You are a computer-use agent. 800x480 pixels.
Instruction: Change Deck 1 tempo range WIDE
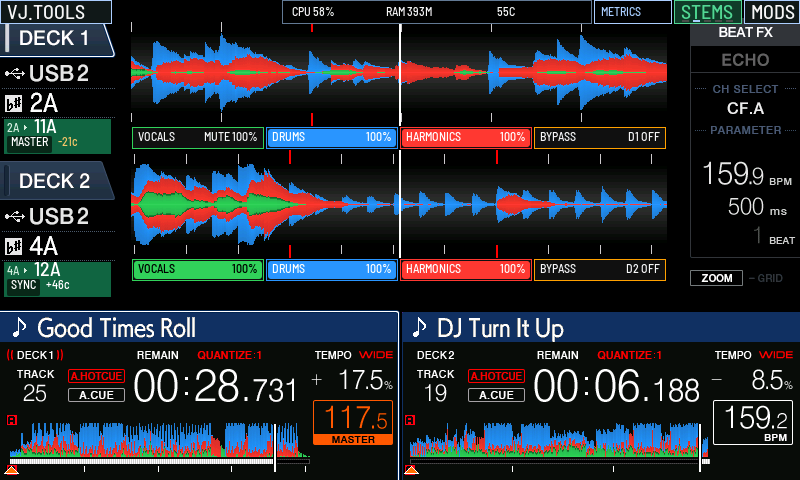(x=376, y=355)
